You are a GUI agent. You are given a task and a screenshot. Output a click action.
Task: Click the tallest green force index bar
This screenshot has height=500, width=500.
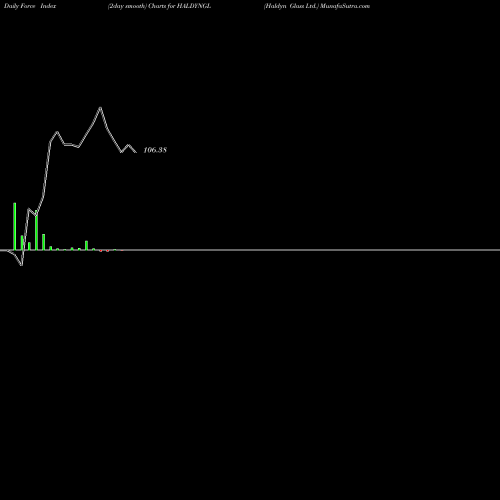pos(15,226)
